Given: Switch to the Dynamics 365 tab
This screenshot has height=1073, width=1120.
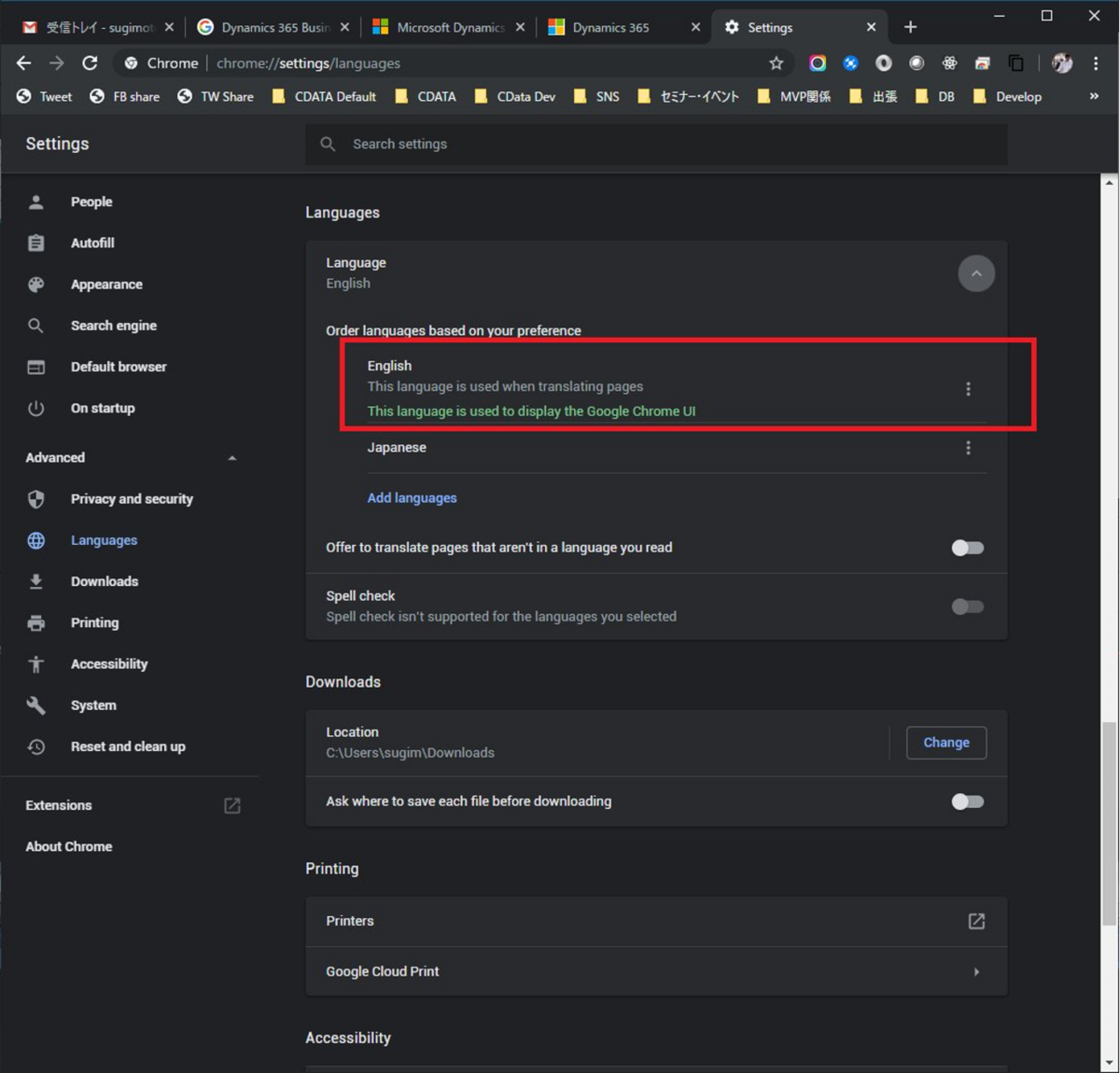Looking at the screenshot, I should (x=624, y=27).
